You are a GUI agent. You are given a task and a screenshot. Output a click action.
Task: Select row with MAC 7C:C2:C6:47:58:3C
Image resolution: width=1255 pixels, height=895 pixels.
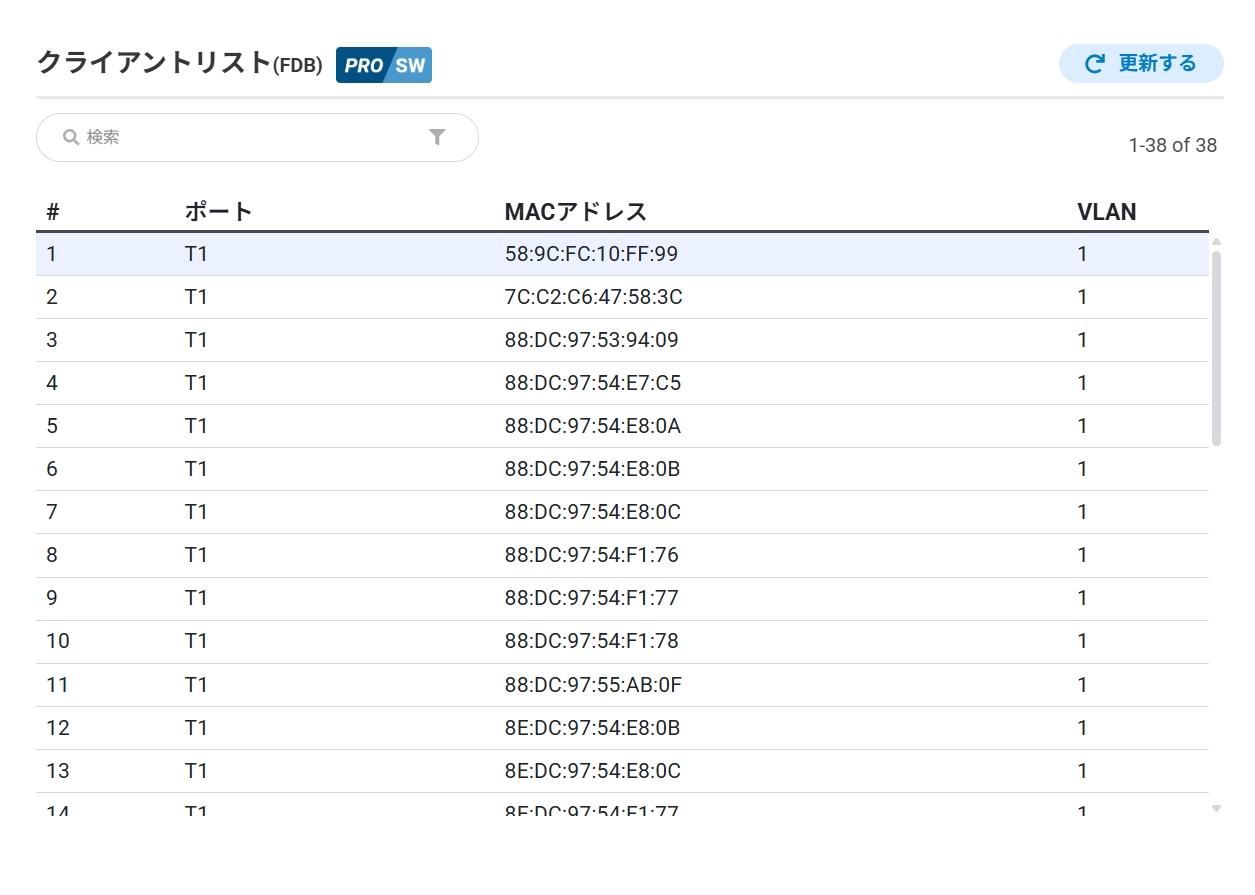[593, 297]
